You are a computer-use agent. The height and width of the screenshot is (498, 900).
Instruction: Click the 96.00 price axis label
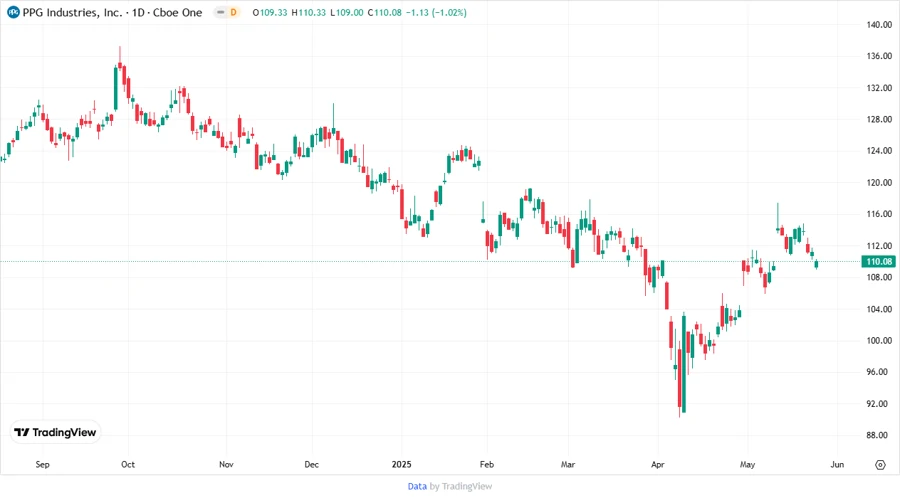click(x=879, y=372)
